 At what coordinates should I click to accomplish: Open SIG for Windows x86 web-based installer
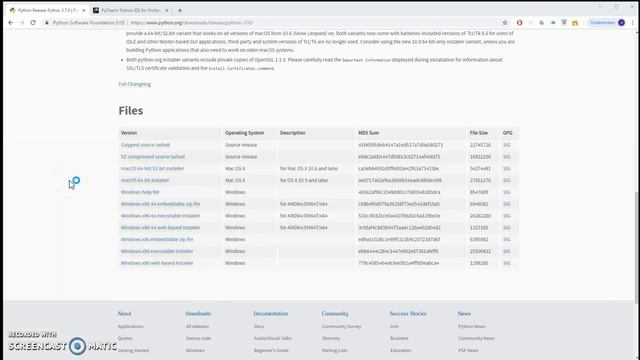click(x=507, y=263)
